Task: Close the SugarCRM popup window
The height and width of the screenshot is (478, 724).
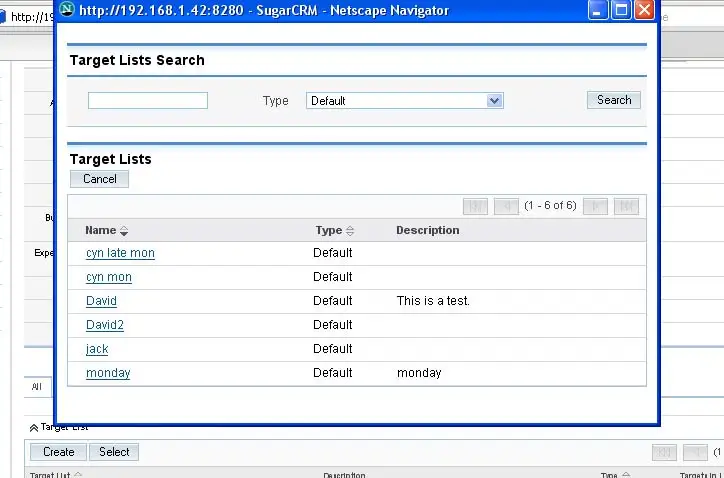Action: pyautogui.click(x=644, y=10)
